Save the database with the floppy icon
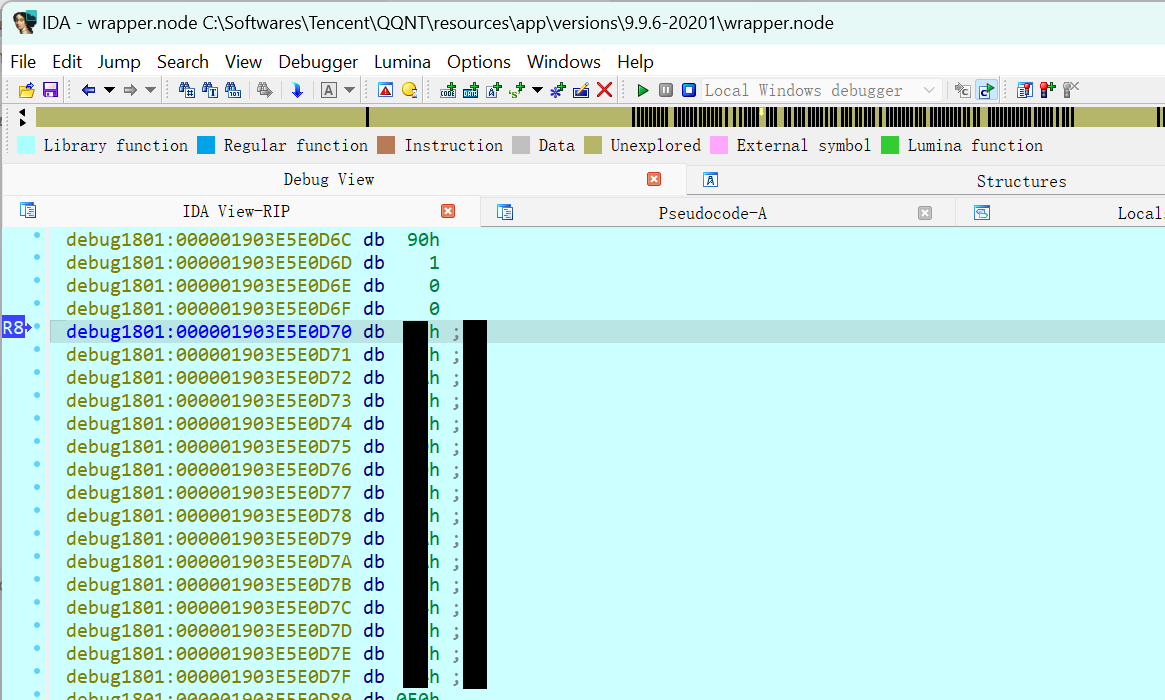Viewport: 1165px width, 700px height. tap(51, 91)
